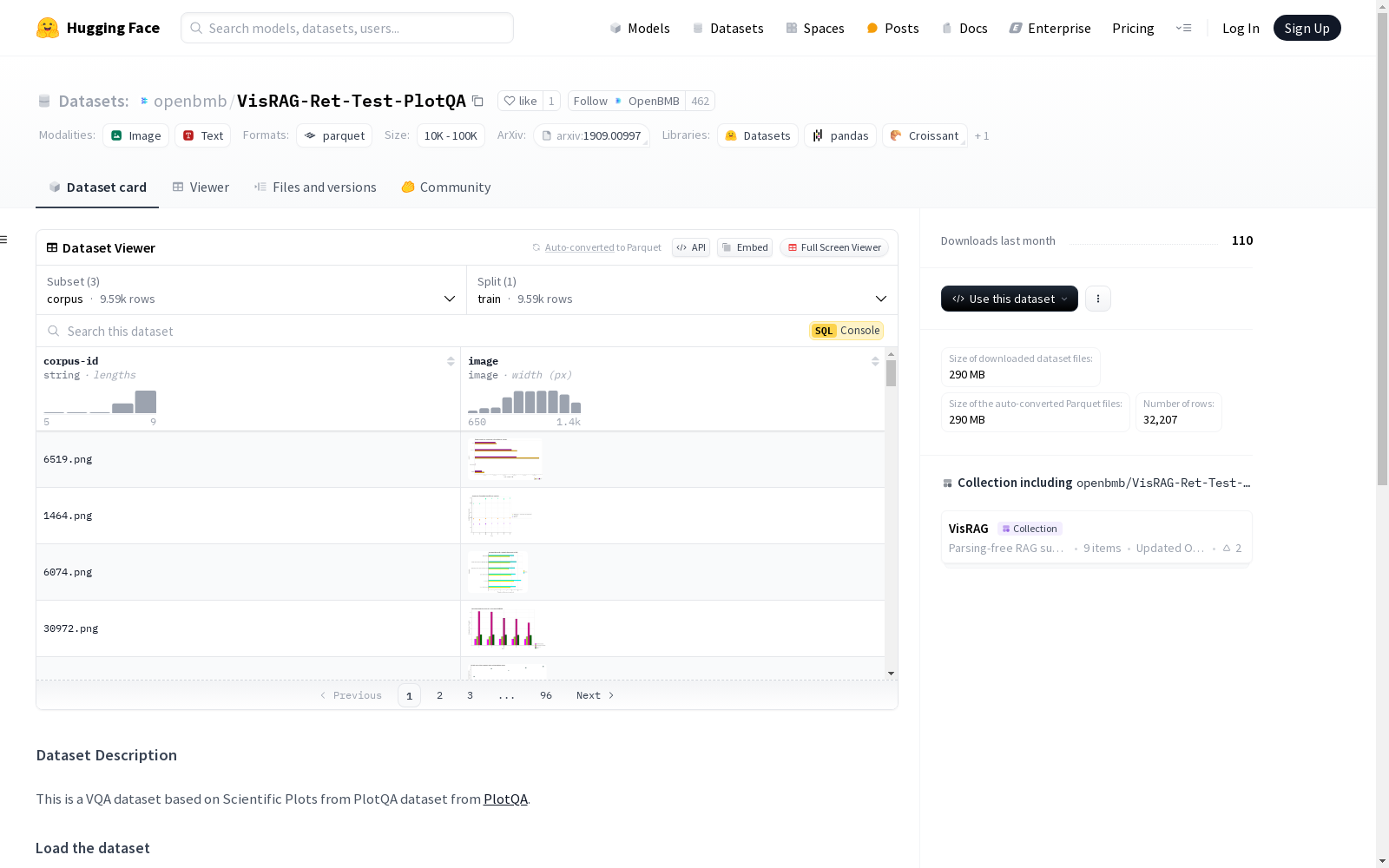Viewport: 1389px width, 868px height.
Task: Open the Docs page
Action: click(964, 28)
